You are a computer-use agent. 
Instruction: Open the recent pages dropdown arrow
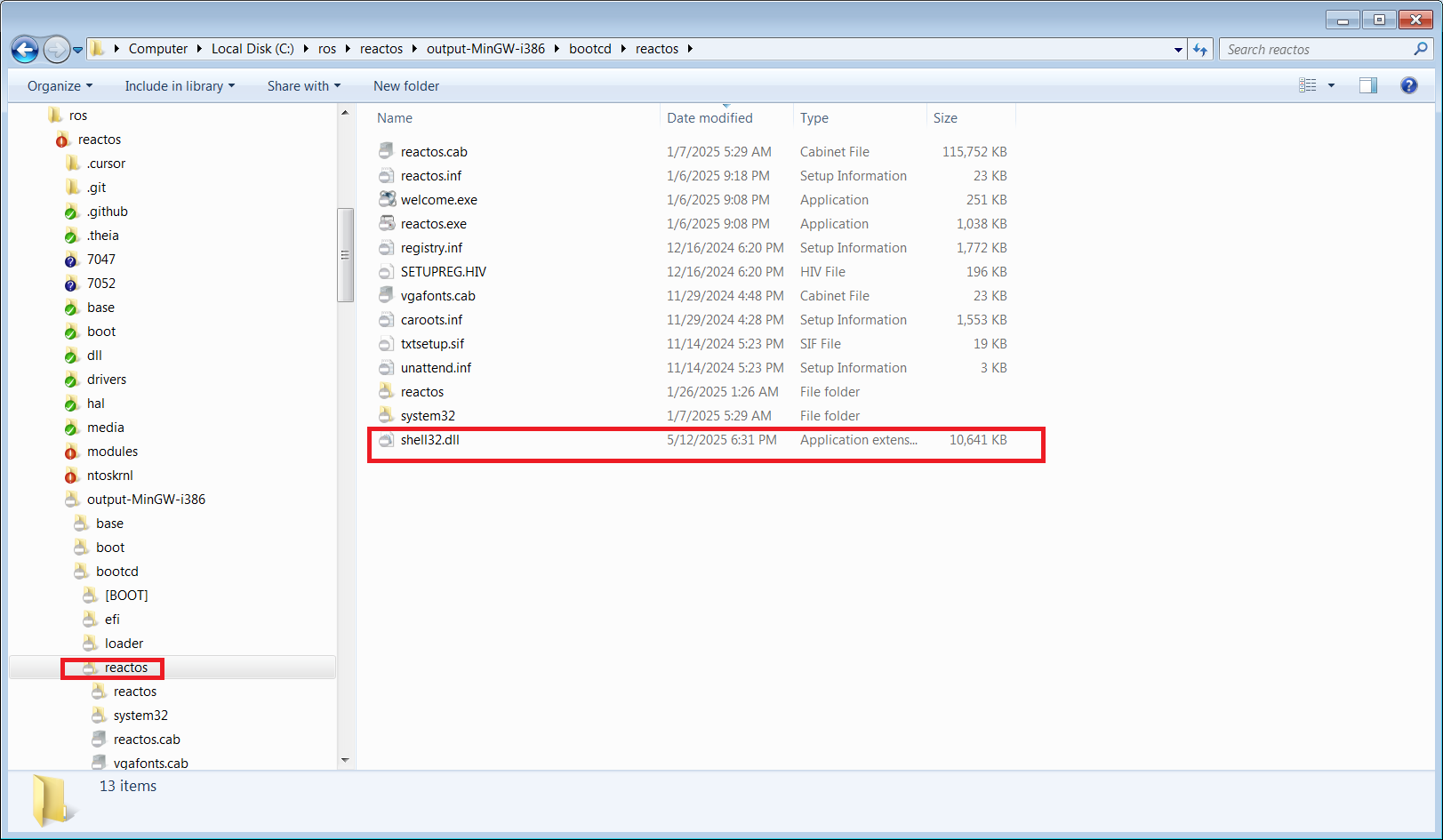78,50
